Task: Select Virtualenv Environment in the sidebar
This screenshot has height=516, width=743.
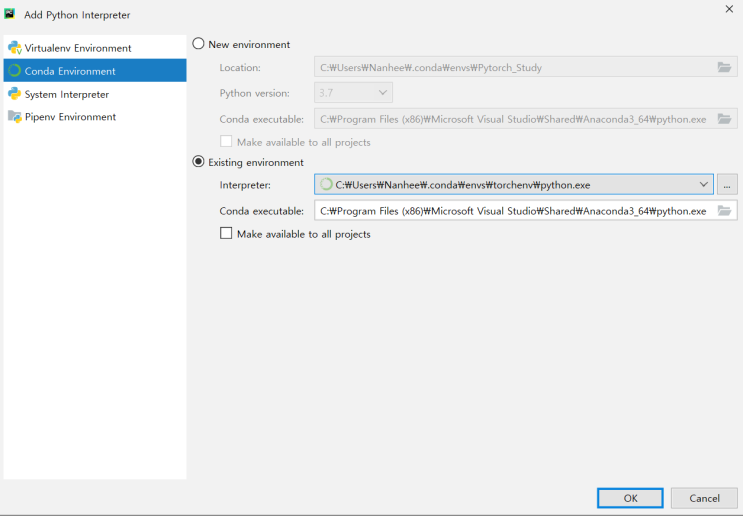Action: tap(95, 48)
